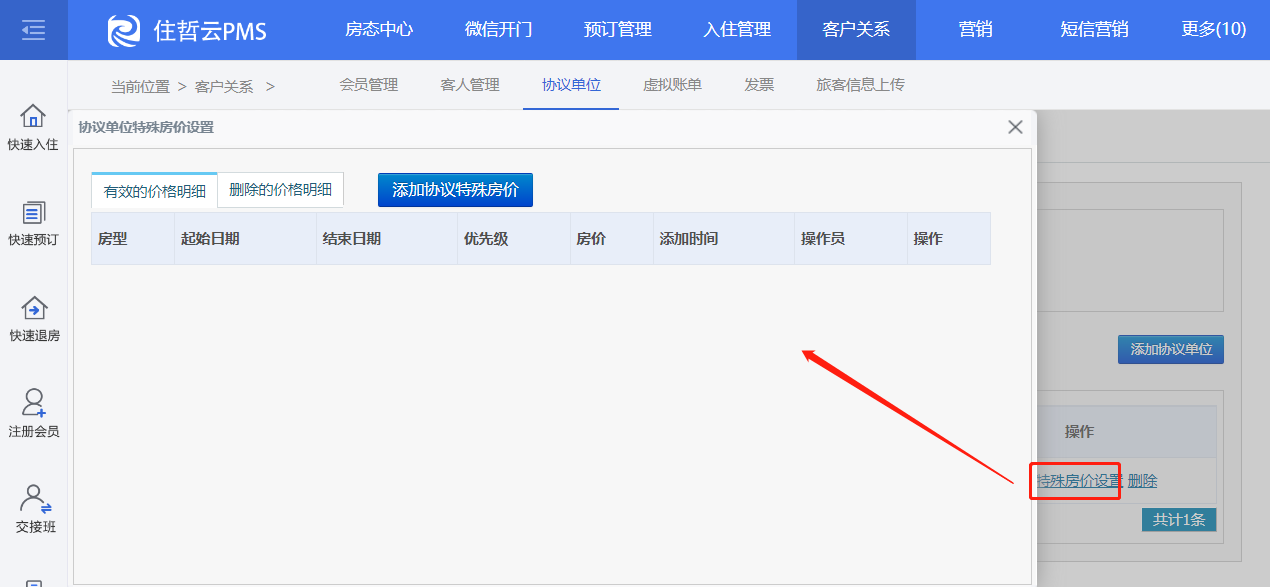Click 添加协议特殊房价 button

click(455, 190)
